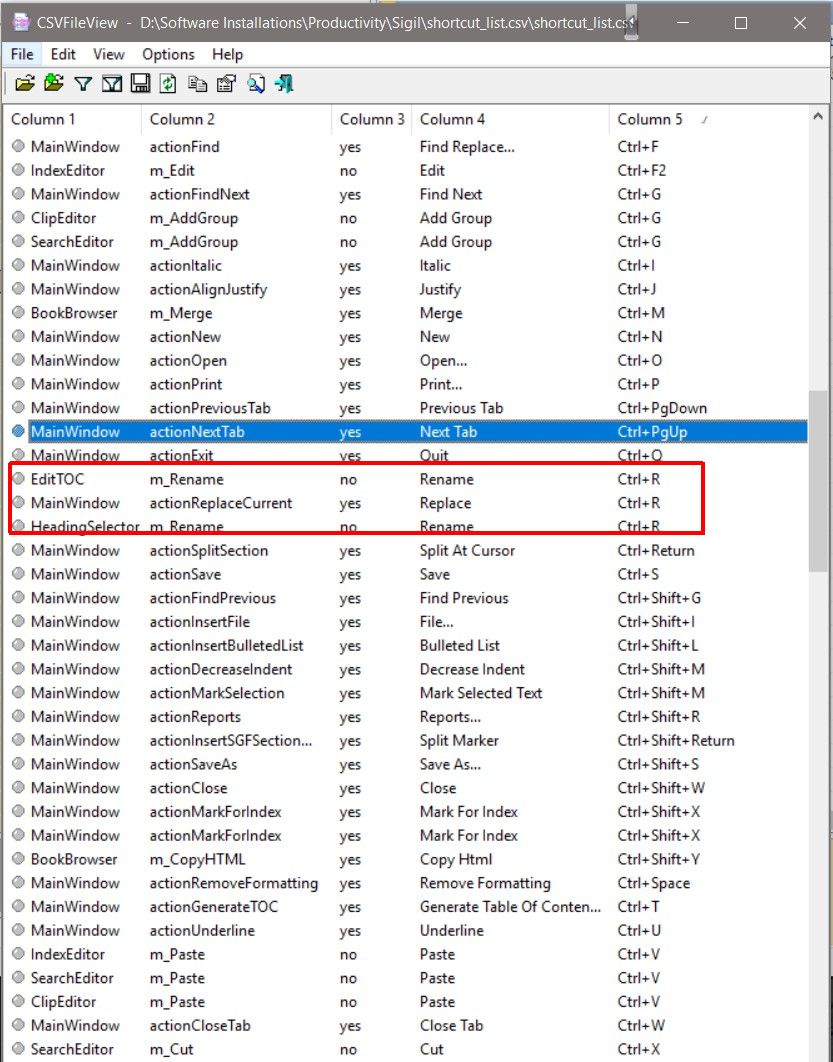
Task: Click the Print... cell
Action: pos(441,384)
